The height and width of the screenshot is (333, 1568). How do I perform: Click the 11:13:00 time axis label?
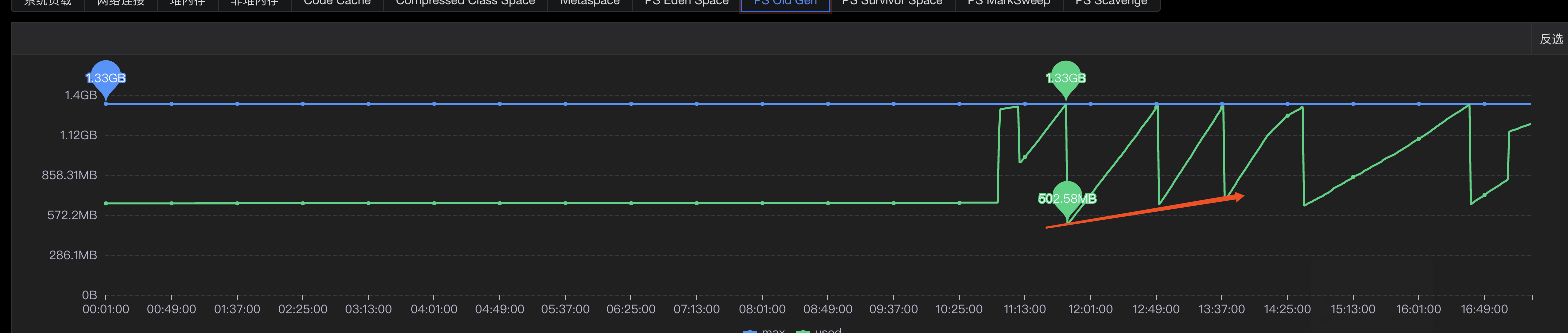(x=1025, y=309)
